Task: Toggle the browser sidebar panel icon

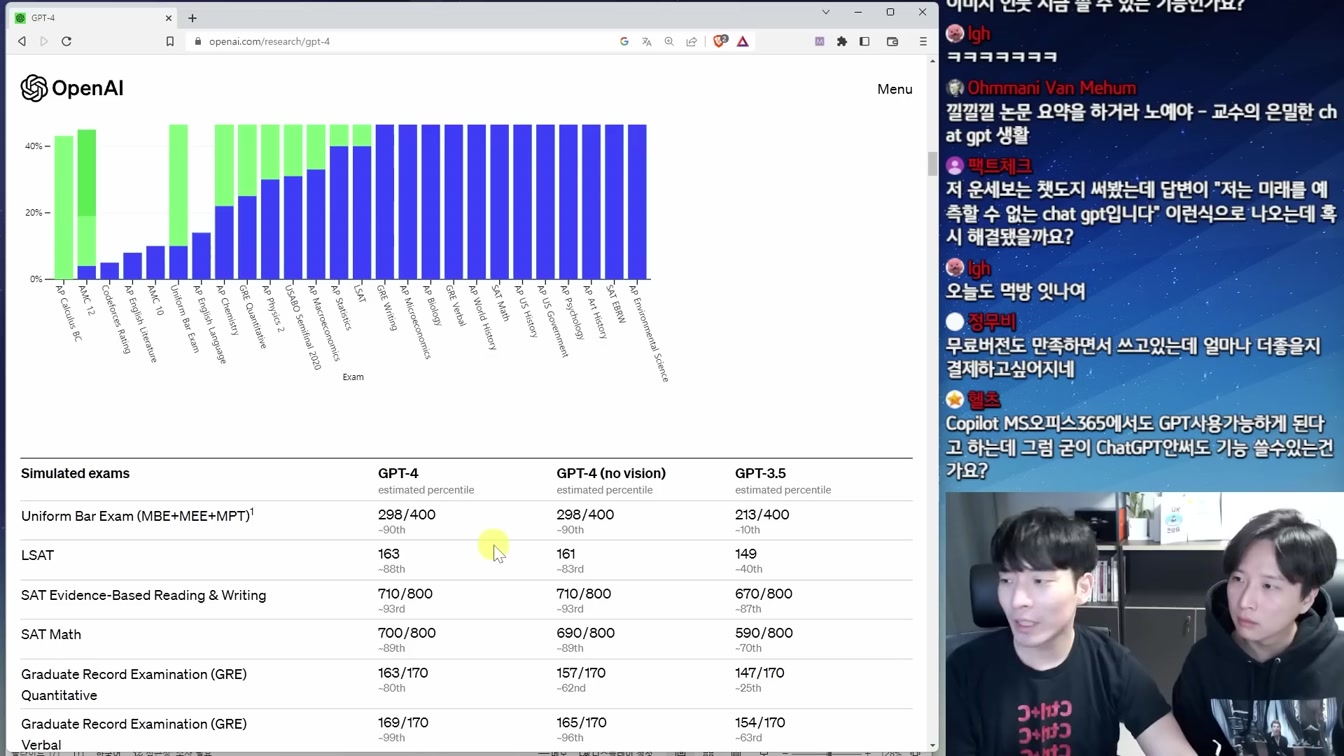Action: (x=865, y=42)
